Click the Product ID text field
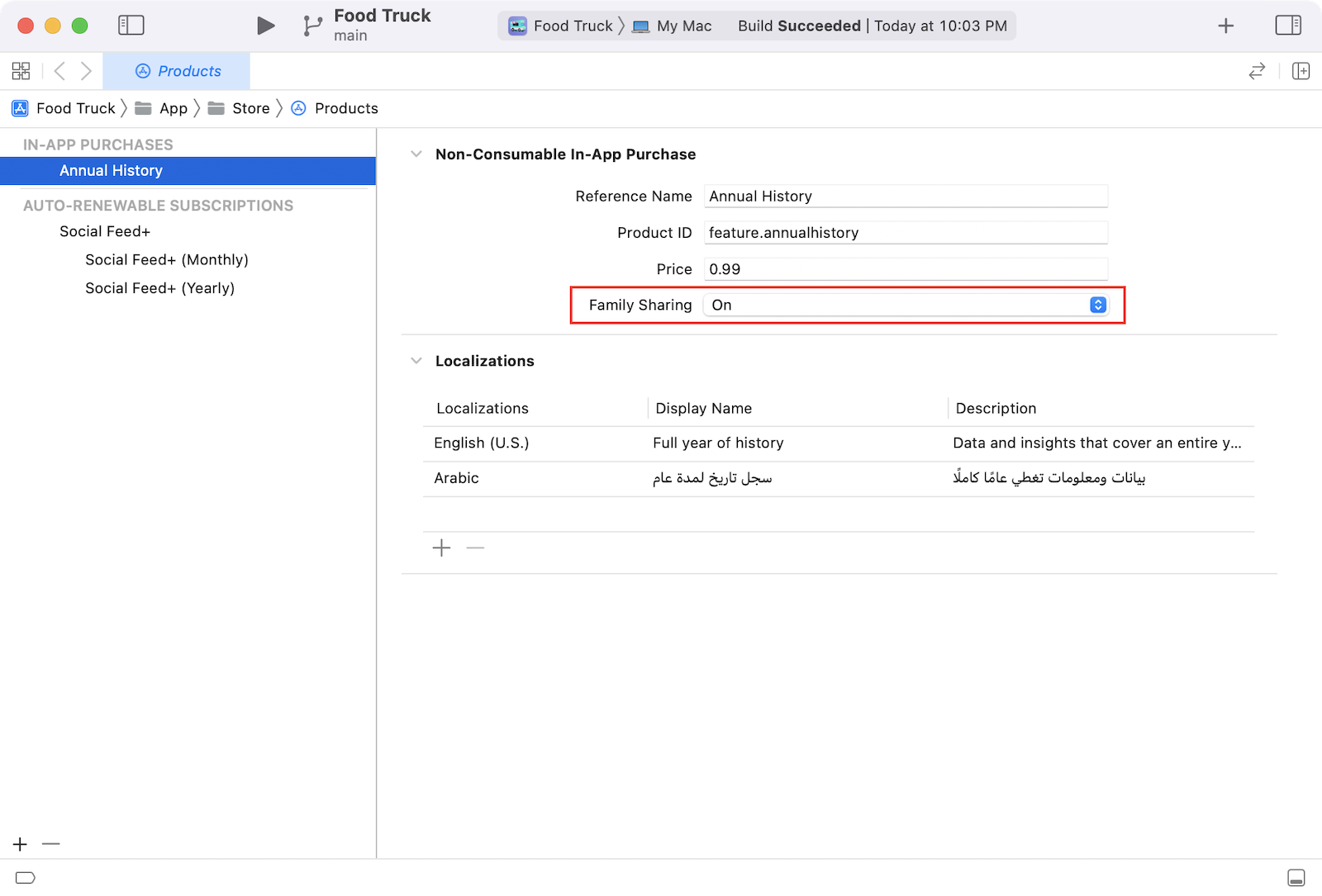Screen dimensions: 1322x896 click(906, 233)
